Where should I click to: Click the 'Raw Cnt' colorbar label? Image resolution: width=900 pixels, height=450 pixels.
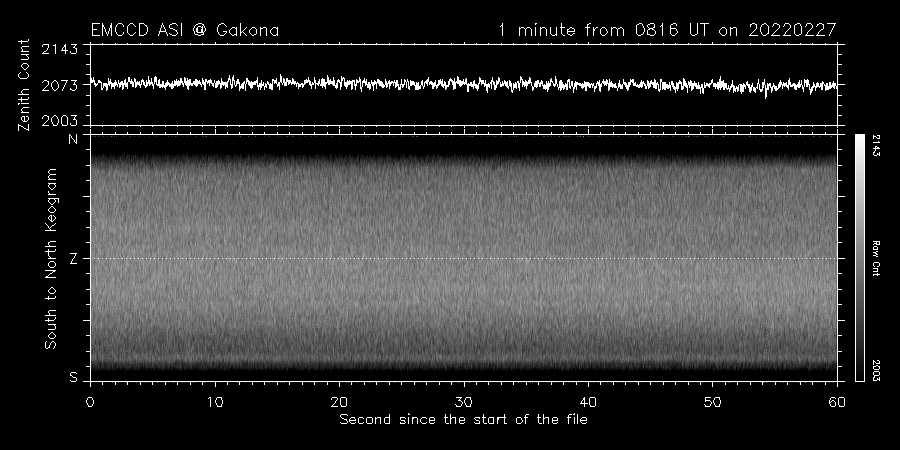click(x=875, y=258)
